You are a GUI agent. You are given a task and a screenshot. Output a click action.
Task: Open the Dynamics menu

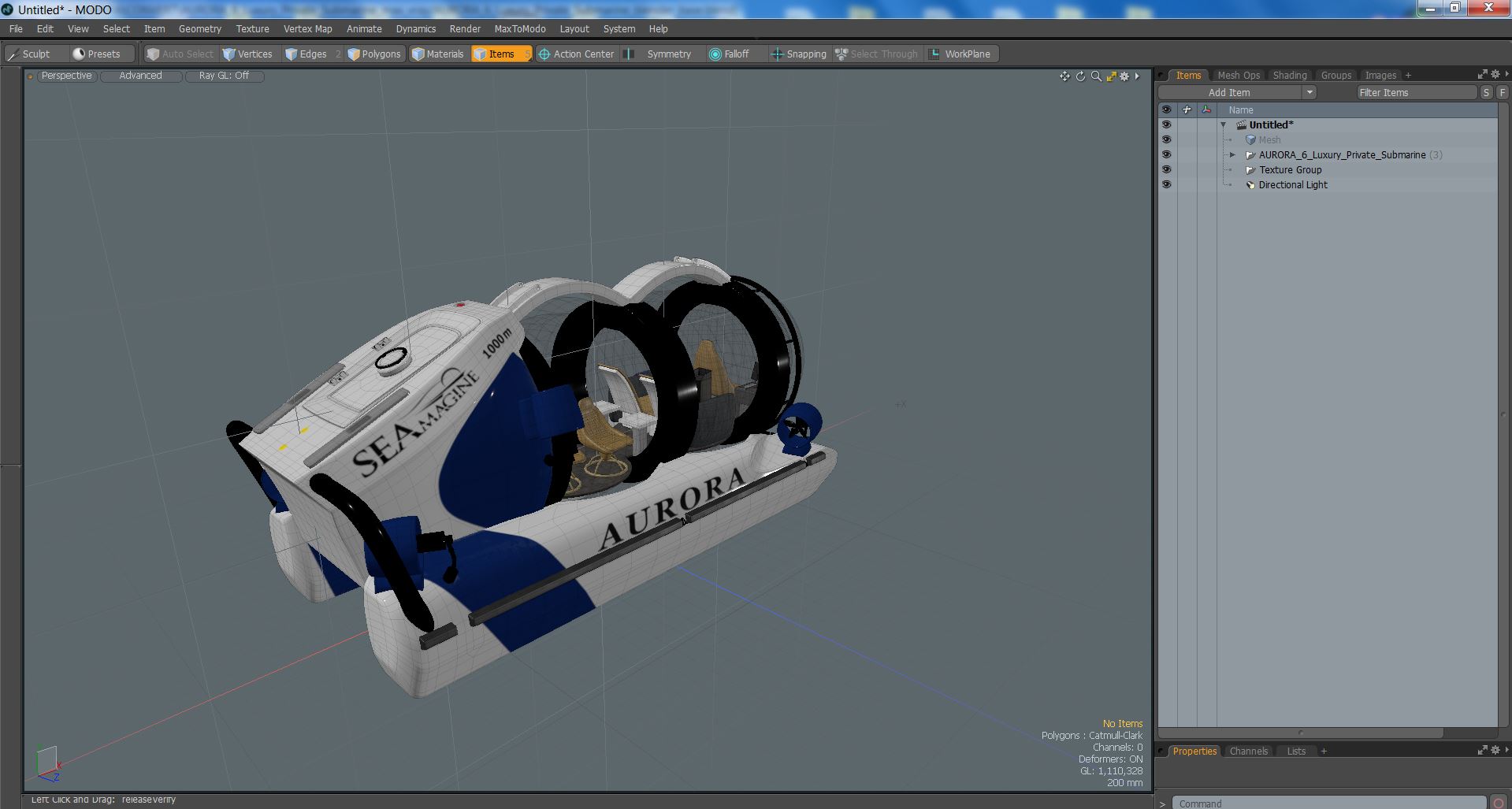(416, 28)
